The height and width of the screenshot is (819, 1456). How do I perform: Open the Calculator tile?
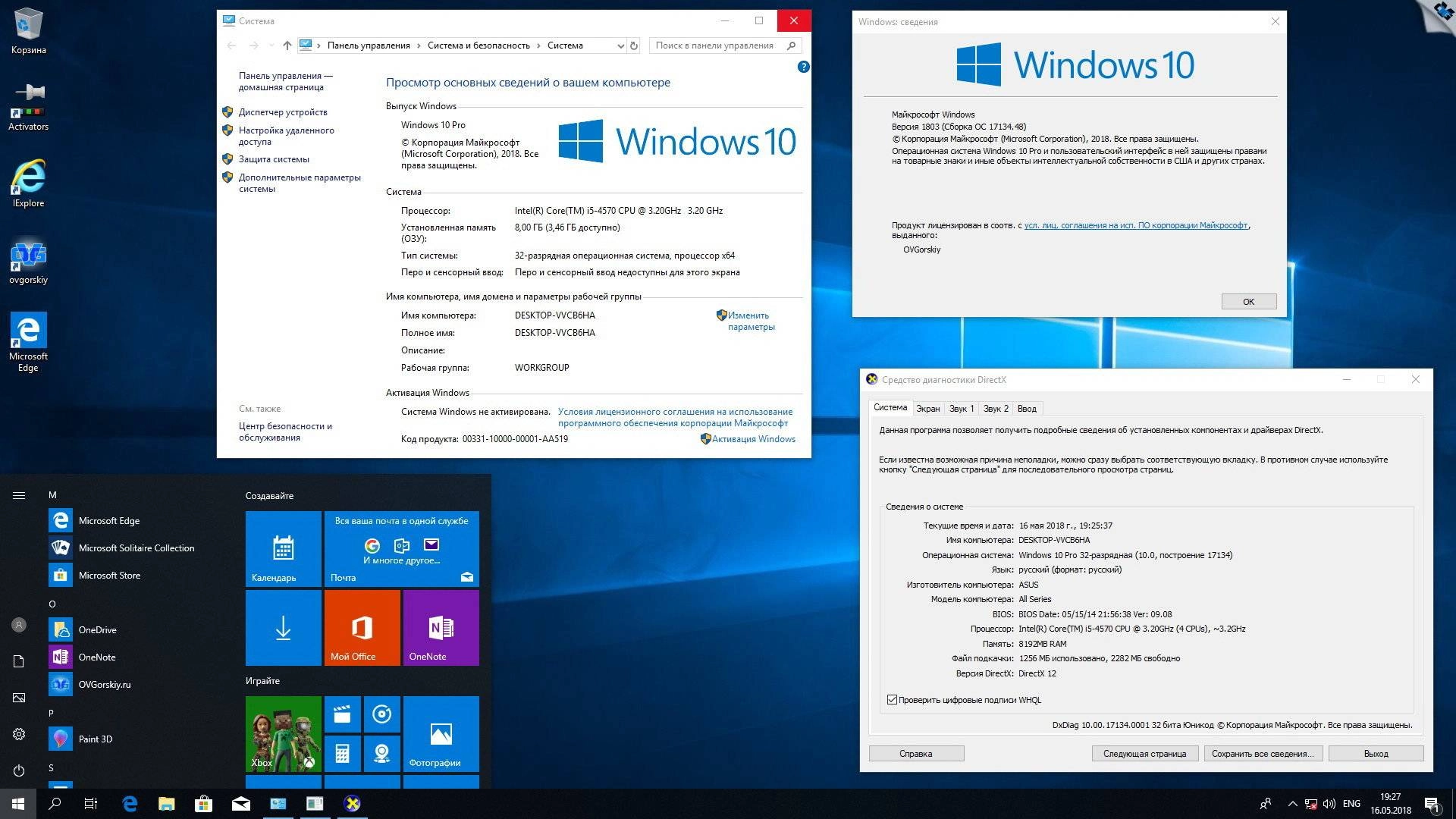(342, 753)
